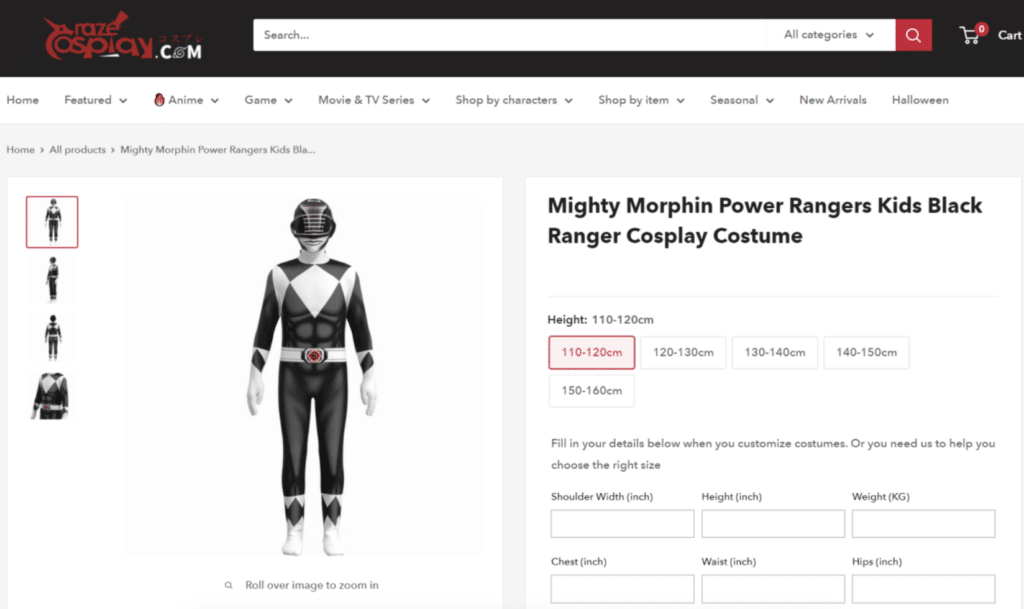Select the 150-160cm height option
The width and height of the screenshot is (1024, 609).
point(592,390)
